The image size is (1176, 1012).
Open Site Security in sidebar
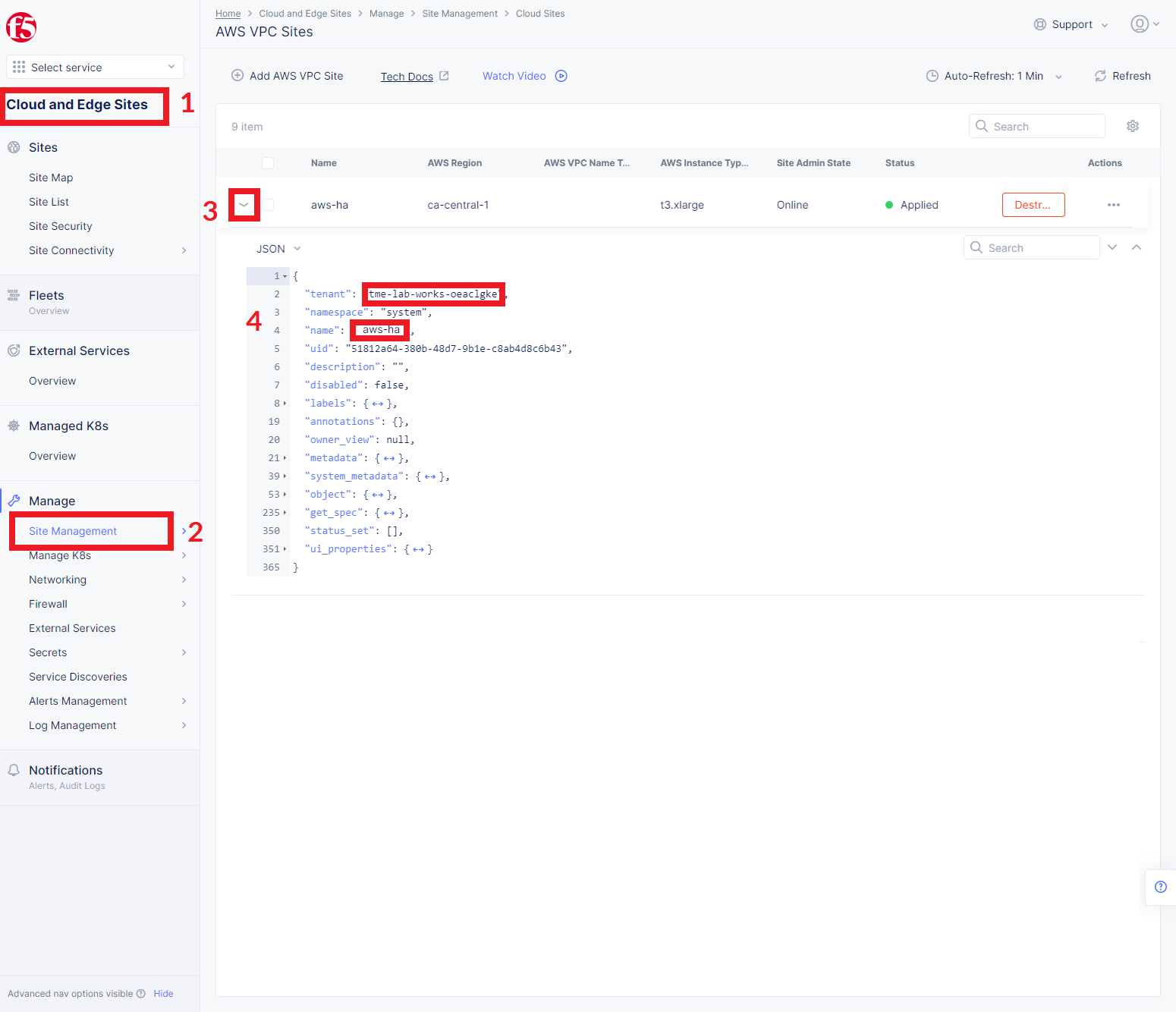[61, 226]
